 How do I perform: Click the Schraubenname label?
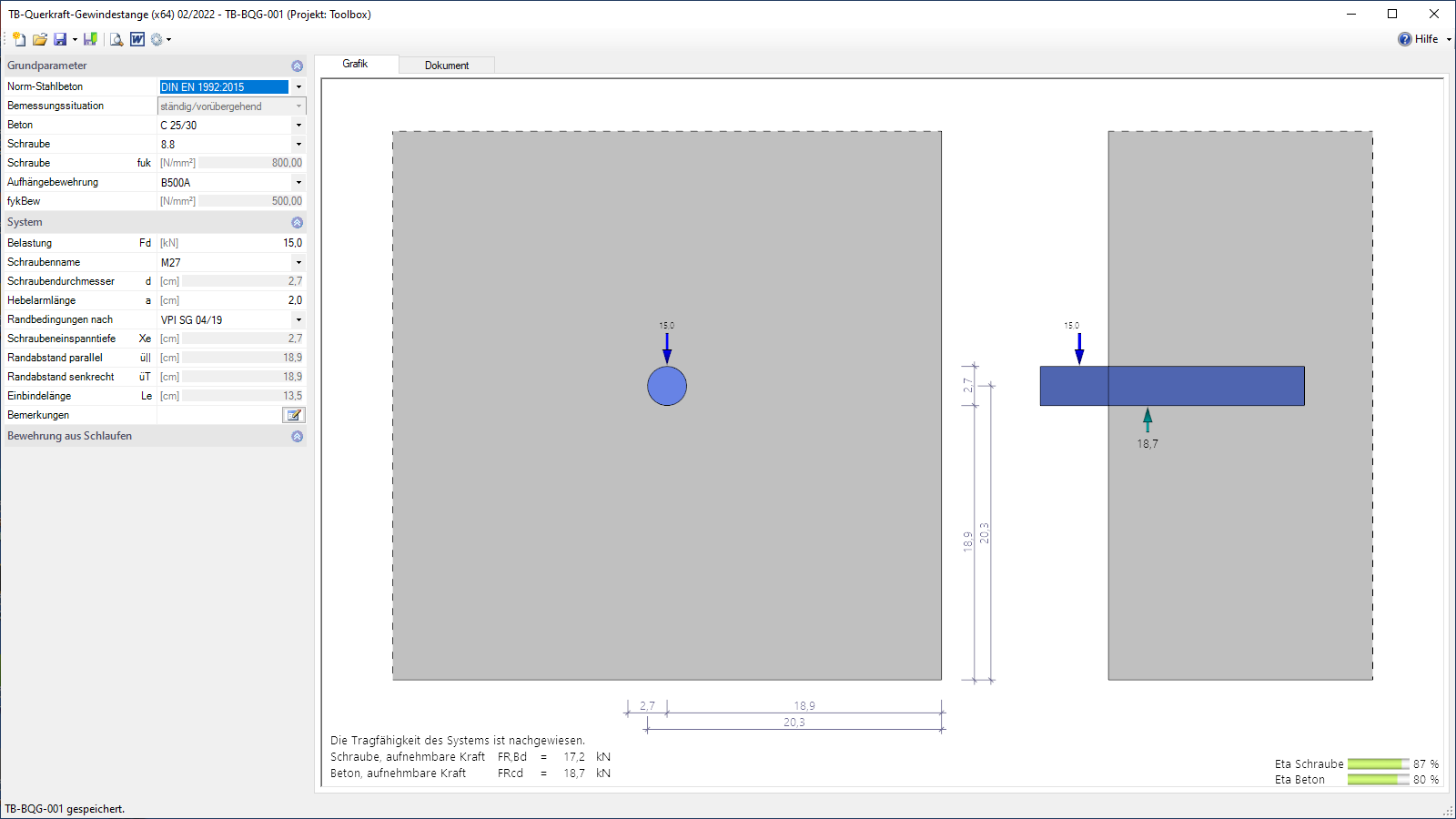tap(44, 262)
